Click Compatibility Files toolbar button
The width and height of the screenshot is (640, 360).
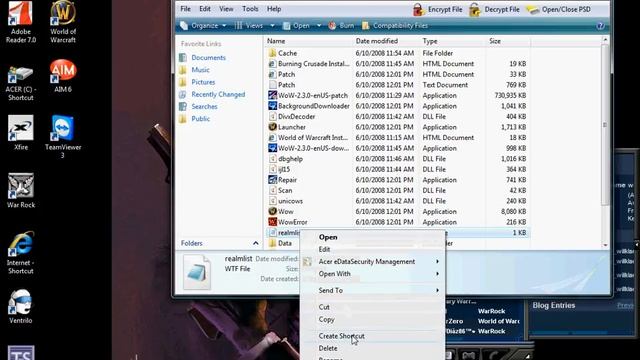tap(395, 25)
